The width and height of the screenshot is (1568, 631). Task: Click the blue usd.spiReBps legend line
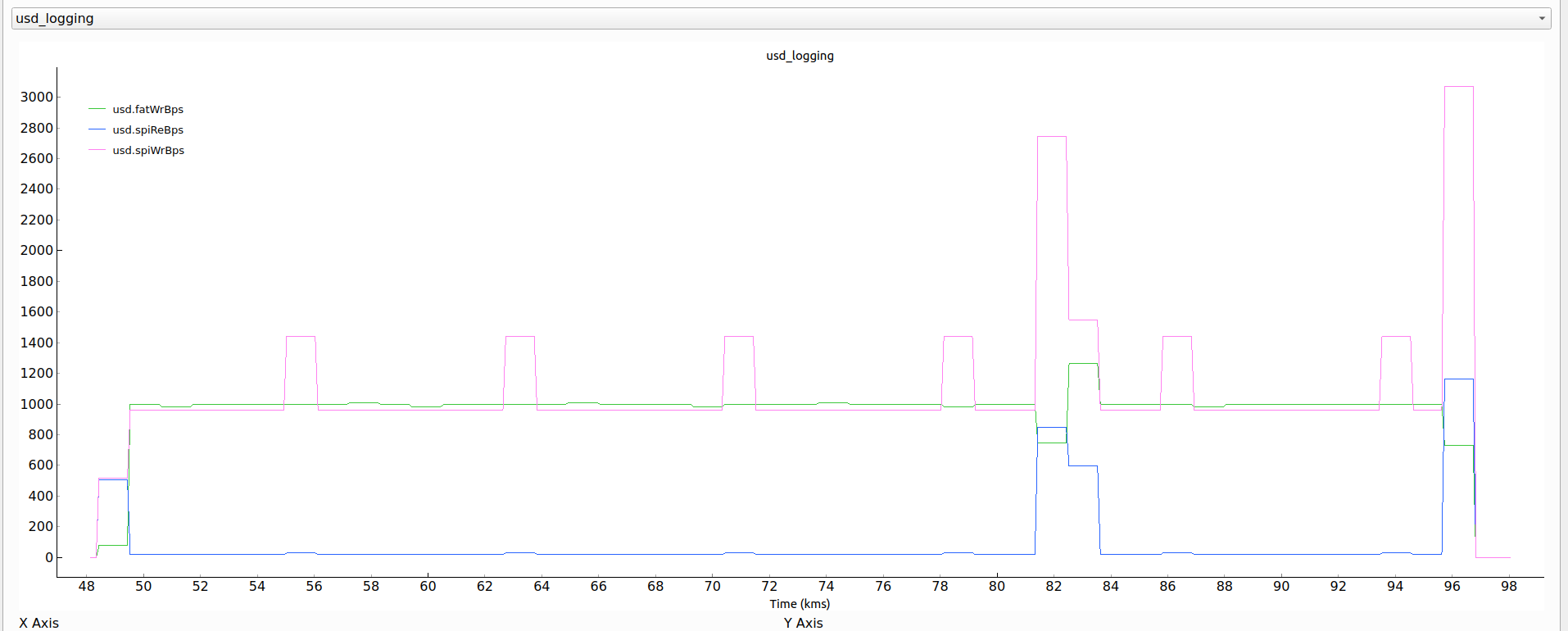97,129
